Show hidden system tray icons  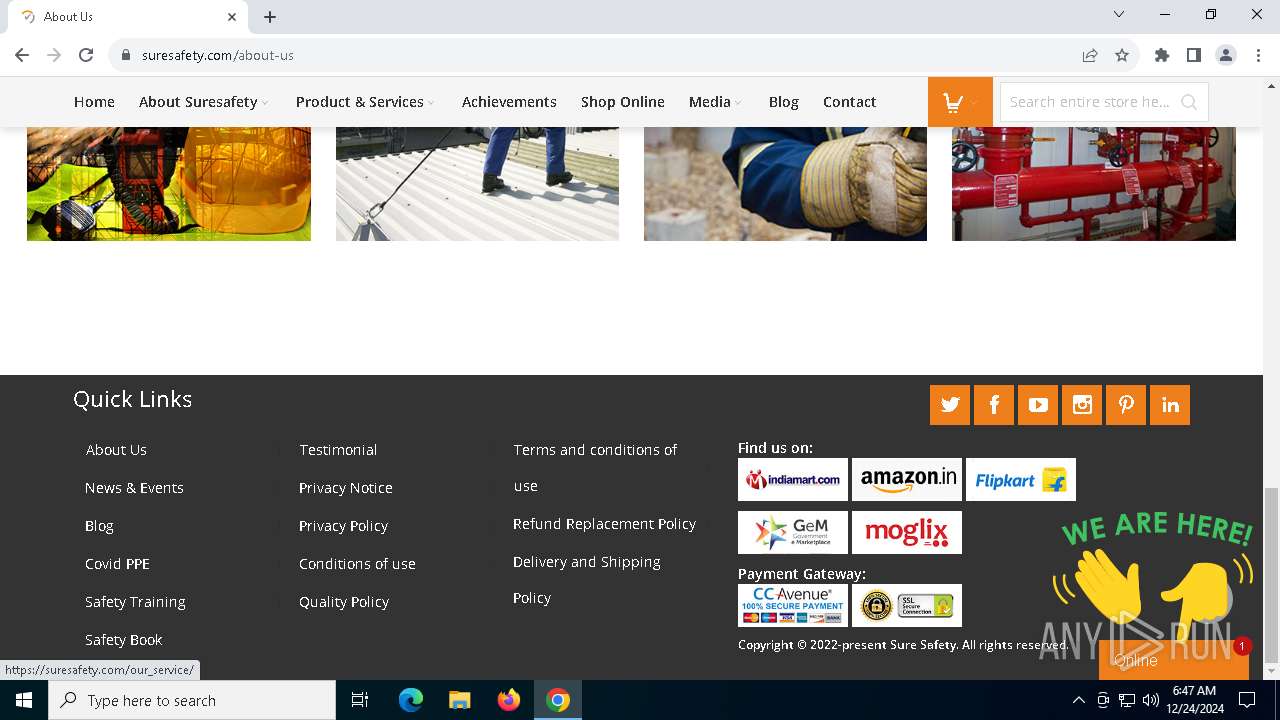click(x=1078, y=700)
